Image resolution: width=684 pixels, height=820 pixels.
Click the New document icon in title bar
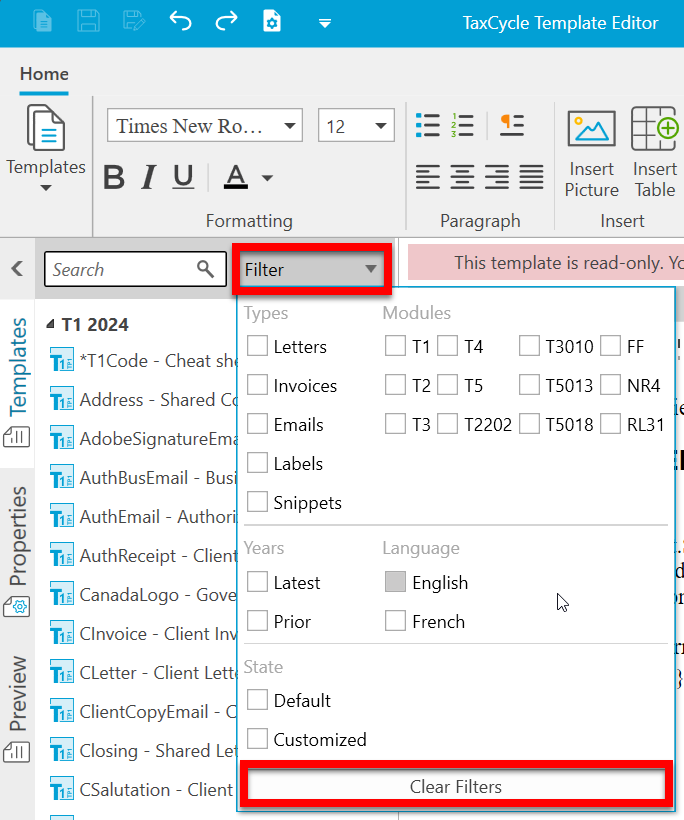point(42,22)
